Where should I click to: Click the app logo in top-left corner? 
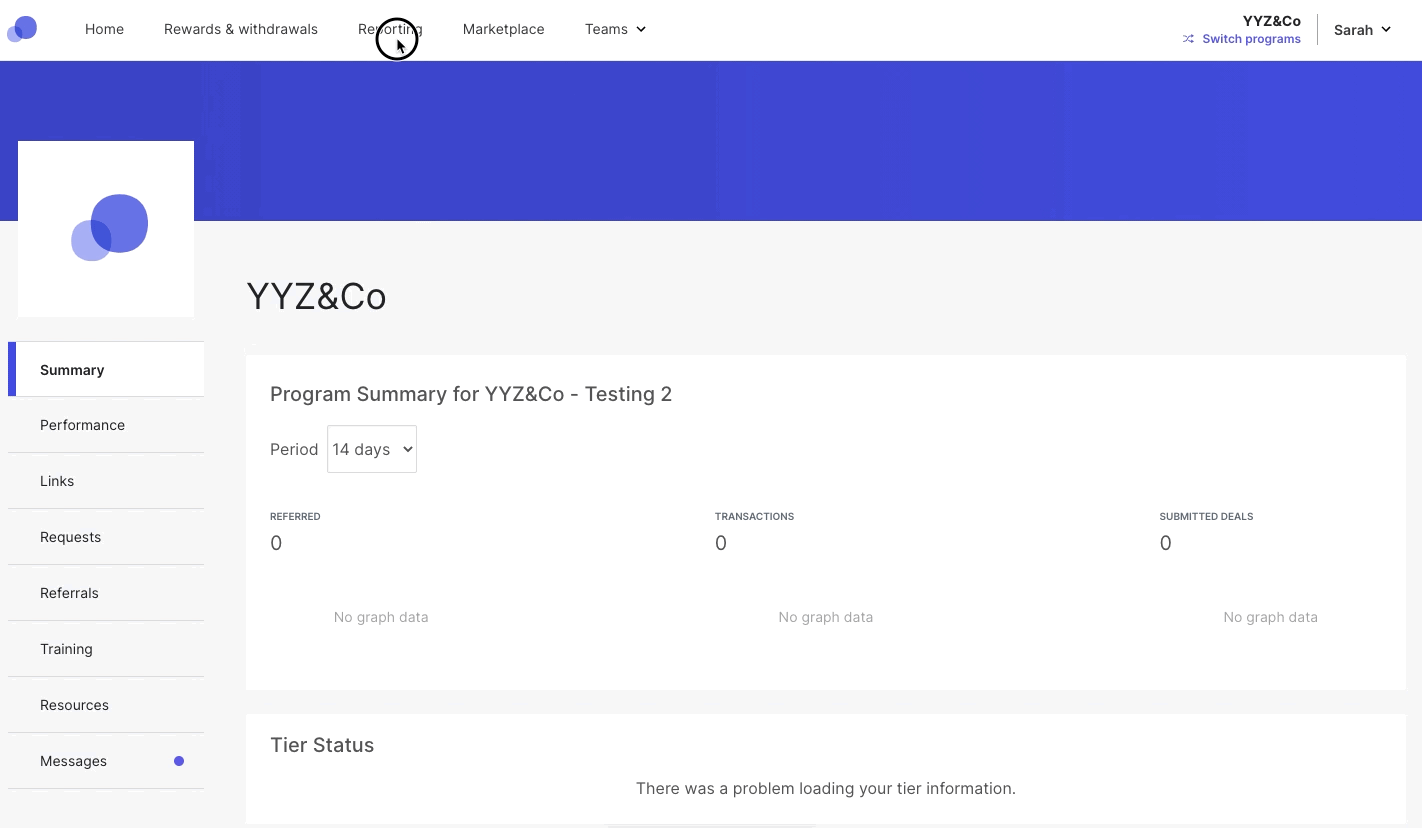[x=22, y=29]
